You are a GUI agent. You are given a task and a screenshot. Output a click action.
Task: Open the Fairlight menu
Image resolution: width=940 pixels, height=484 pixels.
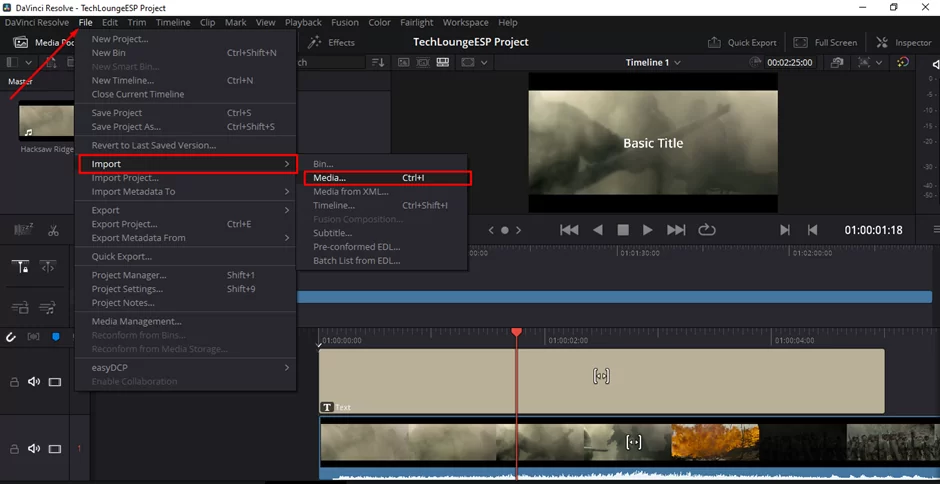click(x=417, y=22)
